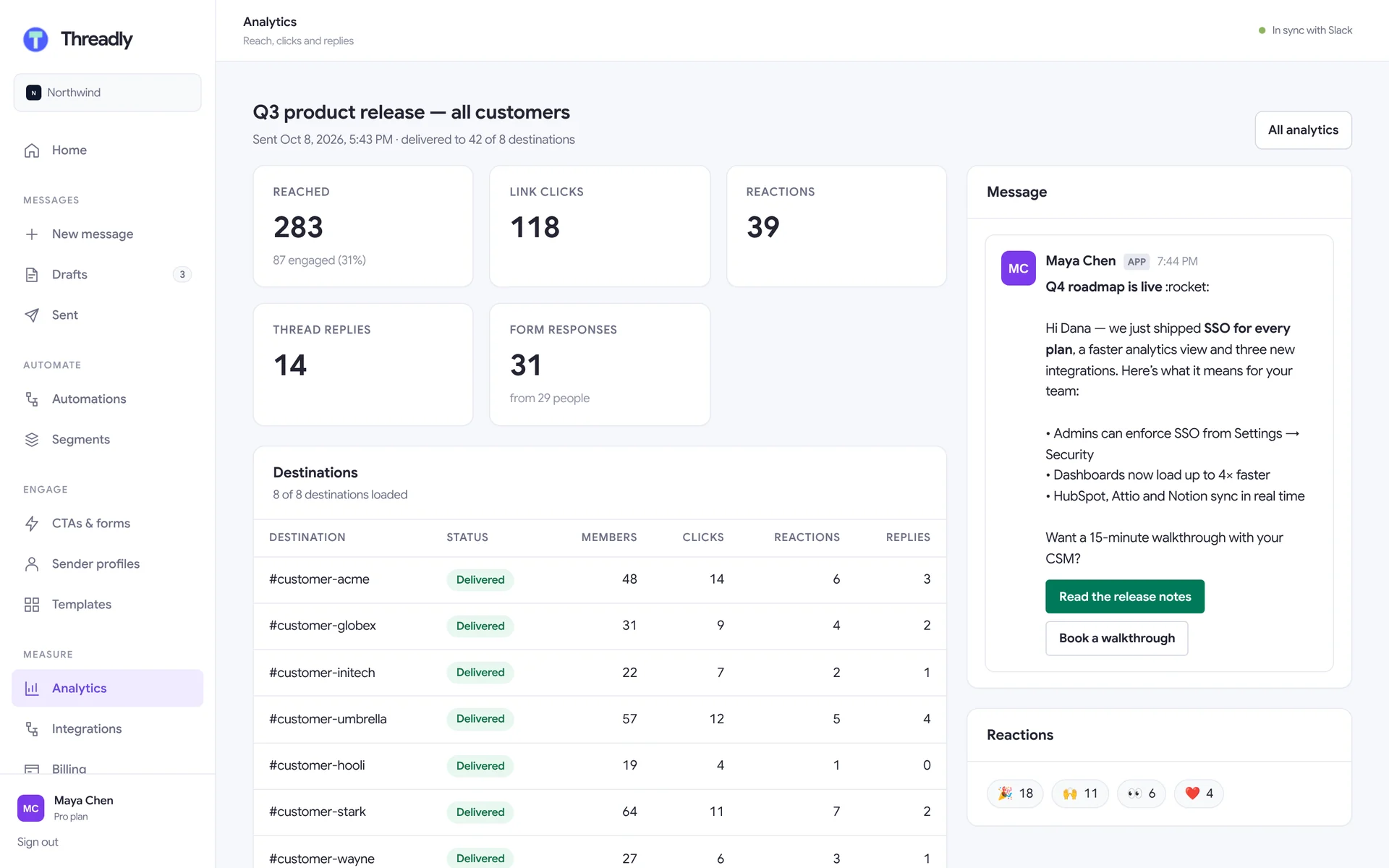1389x868 pixels.
Task: Click the Drafts document icon
Action: [x=32, y=275]
